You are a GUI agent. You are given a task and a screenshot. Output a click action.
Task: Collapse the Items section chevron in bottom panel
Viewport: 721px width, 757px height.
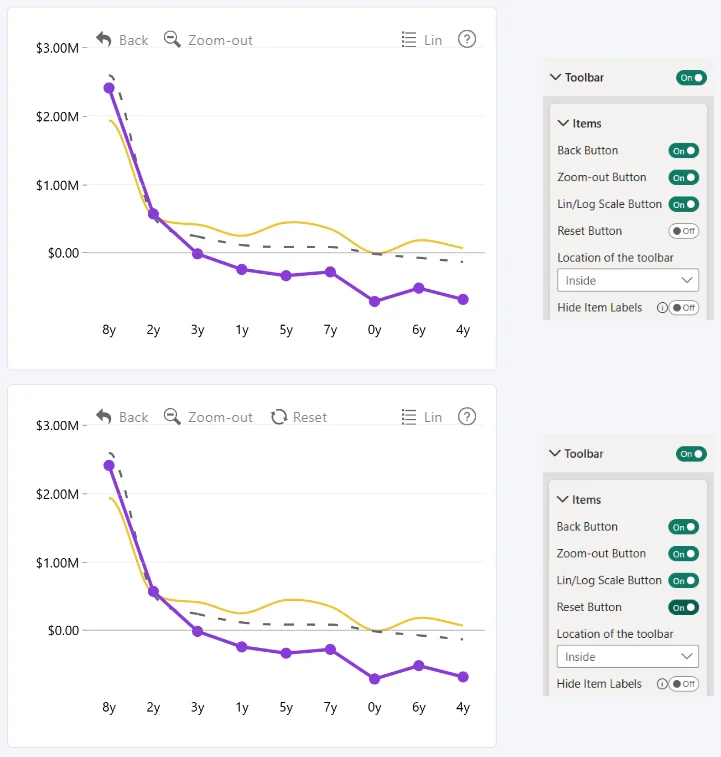pos(563,499)
